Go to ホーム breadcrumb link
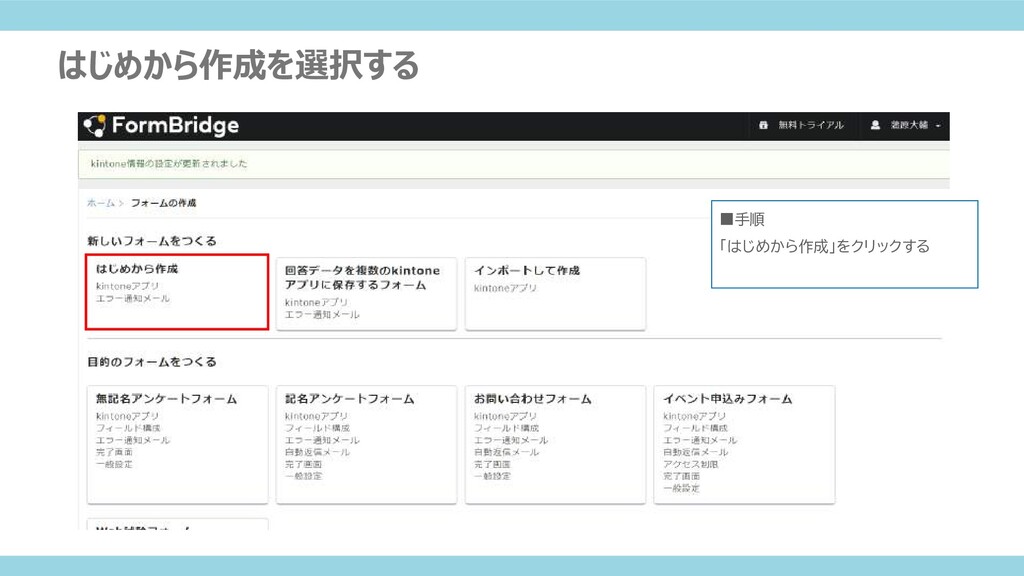 pos(101,203)
